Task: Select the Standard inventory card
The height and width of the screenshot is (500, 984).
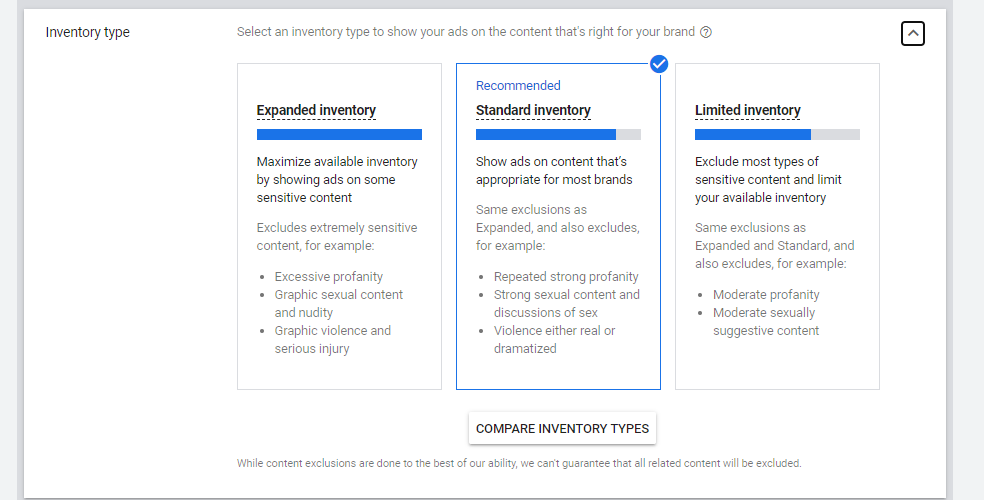Action: tap(559, 226)
